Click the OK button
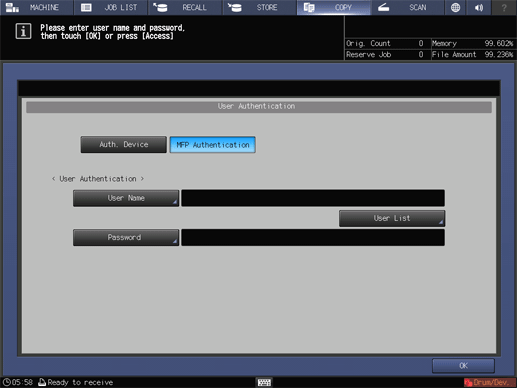This screenshot has height=388, width=517. coord(463,366)
